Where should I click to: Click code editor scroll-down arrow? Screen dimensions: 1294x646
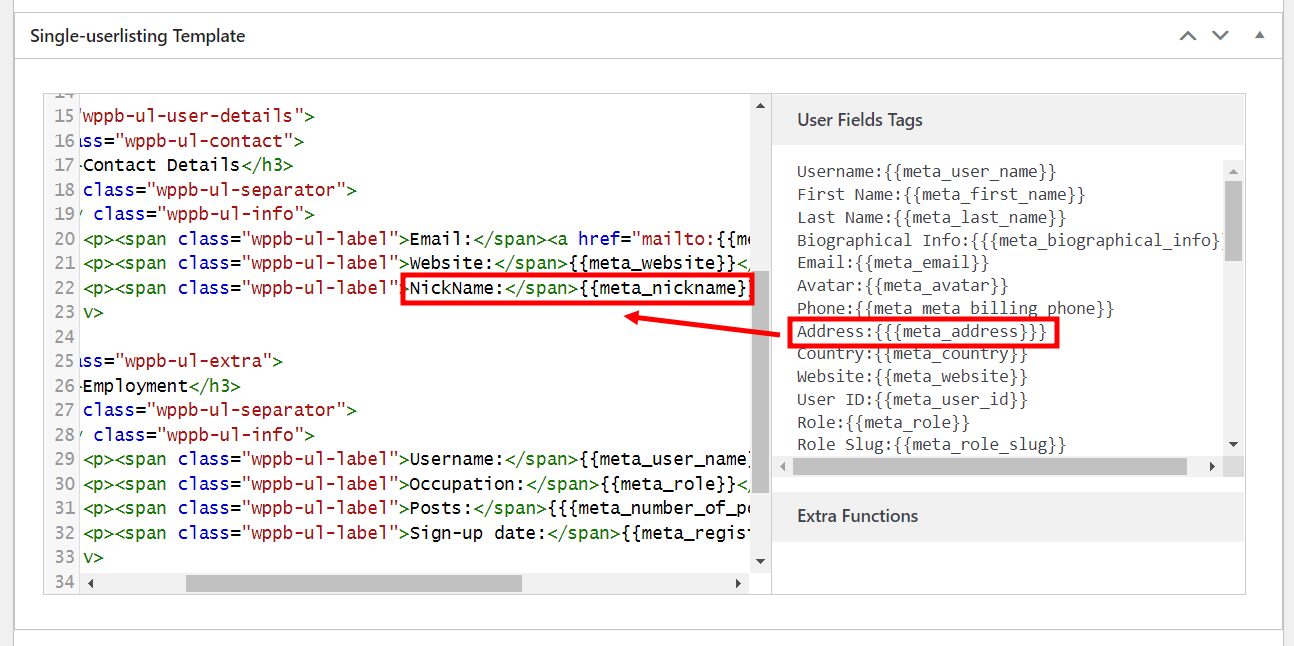click(760, 561)
